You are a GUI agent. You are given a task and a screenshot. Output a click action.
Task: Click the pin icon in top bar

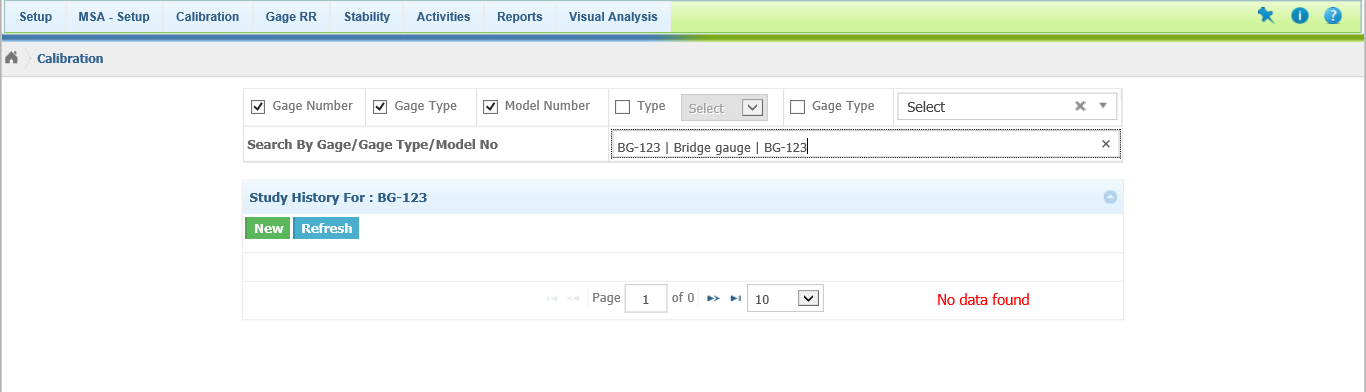point(1266,16)
